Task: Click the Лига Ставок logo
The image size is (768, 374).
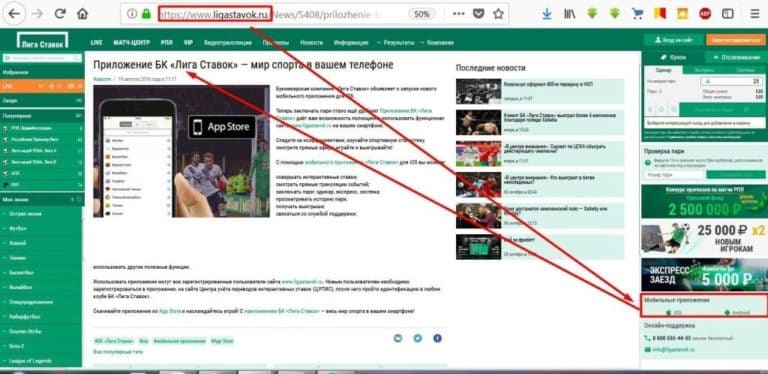Action: [42, 41]
